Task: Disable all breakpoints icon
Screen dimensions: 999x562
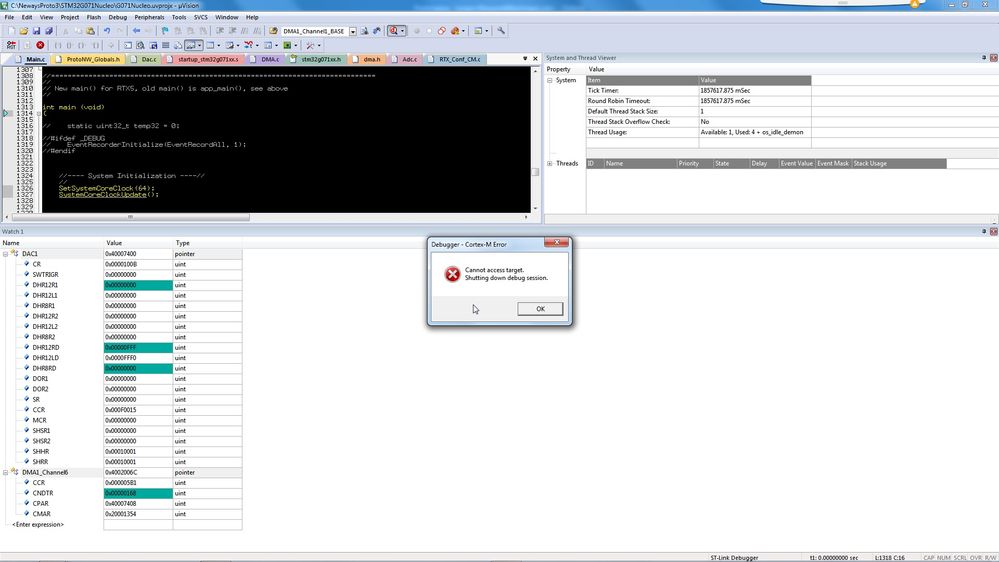Action: click(442, 31)
